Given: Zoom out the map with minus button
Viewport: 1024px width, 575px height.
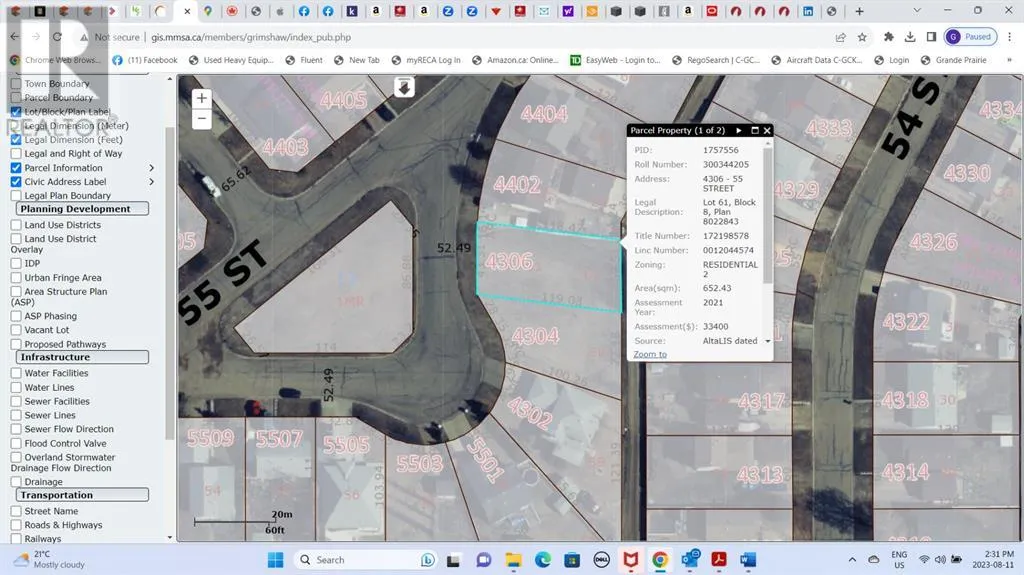Looking at the screenshot, I should (x=202, y=118).
